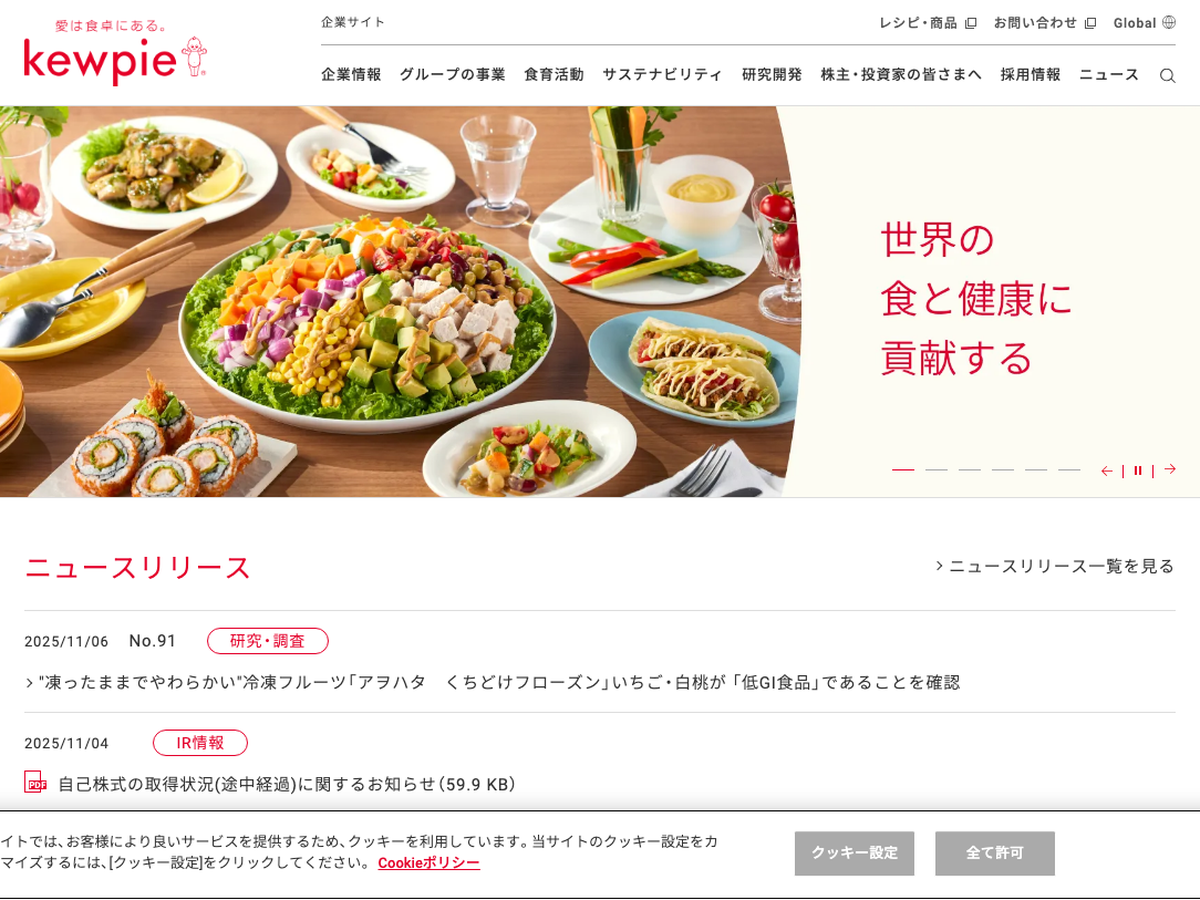Expand 株主・投資家の皆さまへ menu
Screen dimensions: 1200x900
(x=901, y=75)
